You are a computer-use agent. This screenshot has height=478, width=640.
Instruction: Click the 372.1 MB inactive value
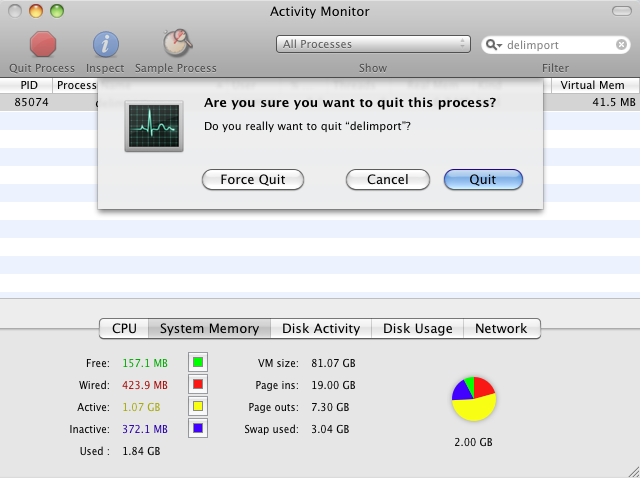[145, 429]
